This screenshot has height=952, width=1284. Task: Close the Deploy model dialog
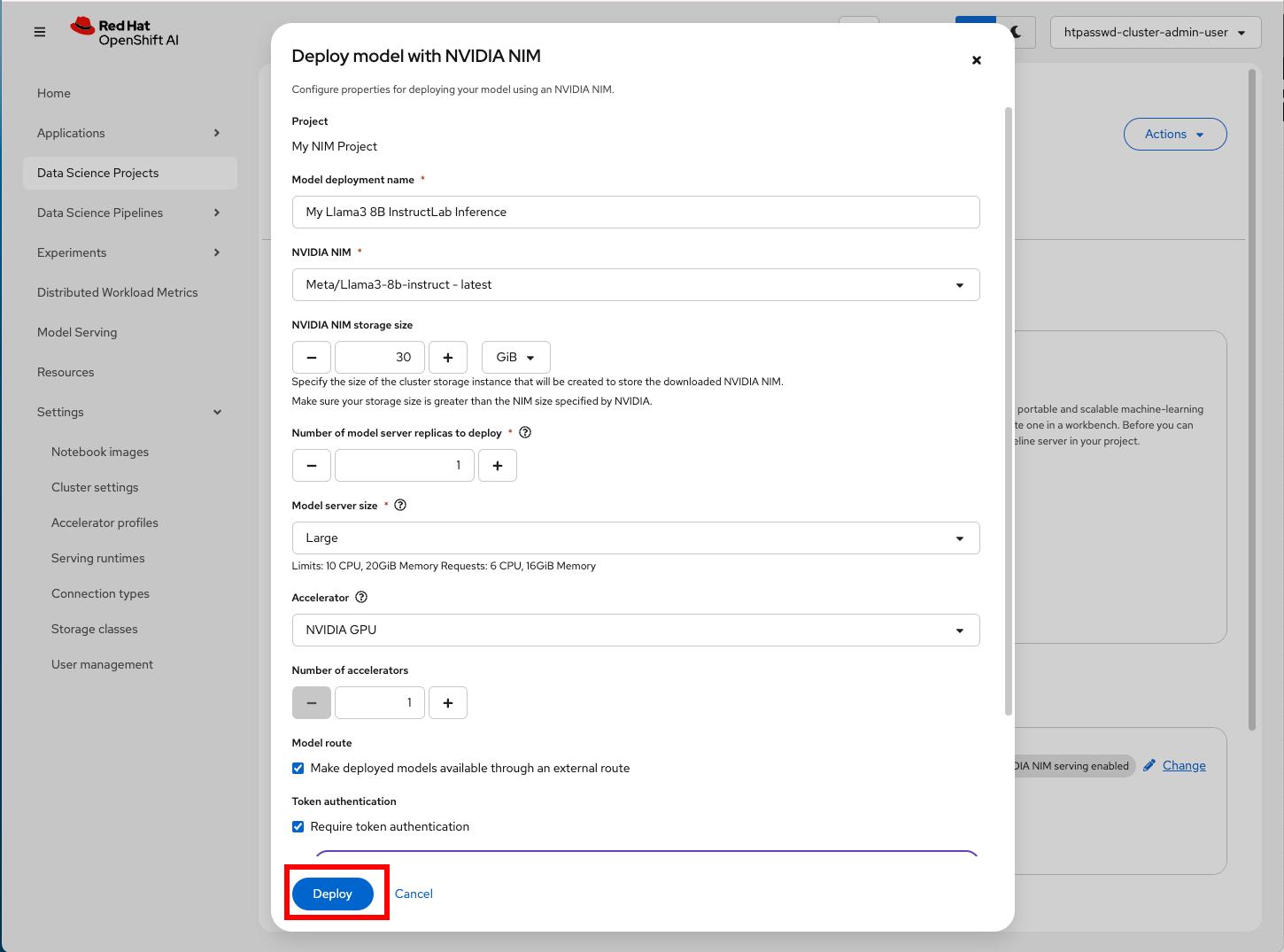click(976, 60)
